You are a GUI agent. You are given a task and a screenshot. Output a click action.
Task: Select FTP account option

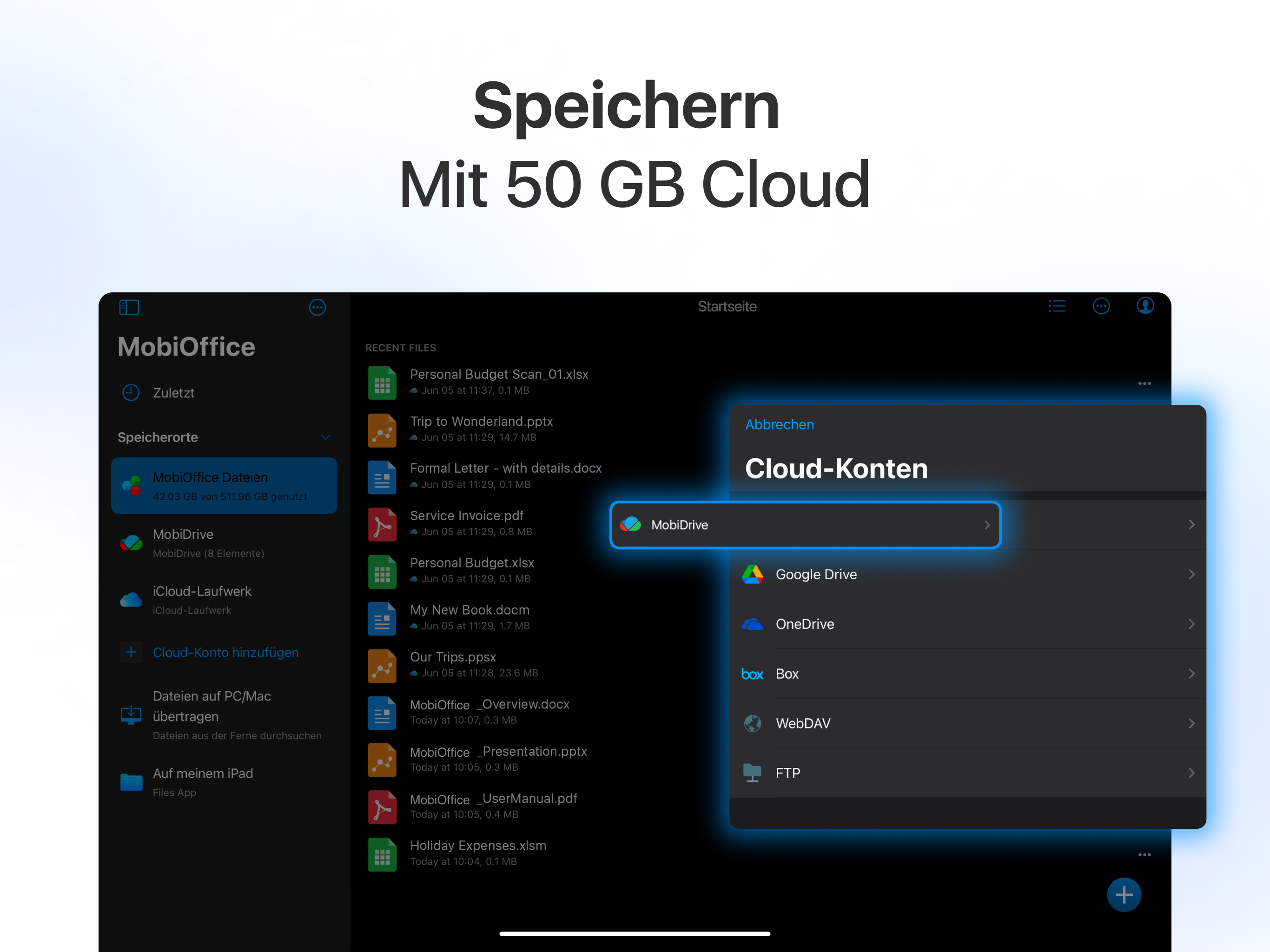click(967, 773)
